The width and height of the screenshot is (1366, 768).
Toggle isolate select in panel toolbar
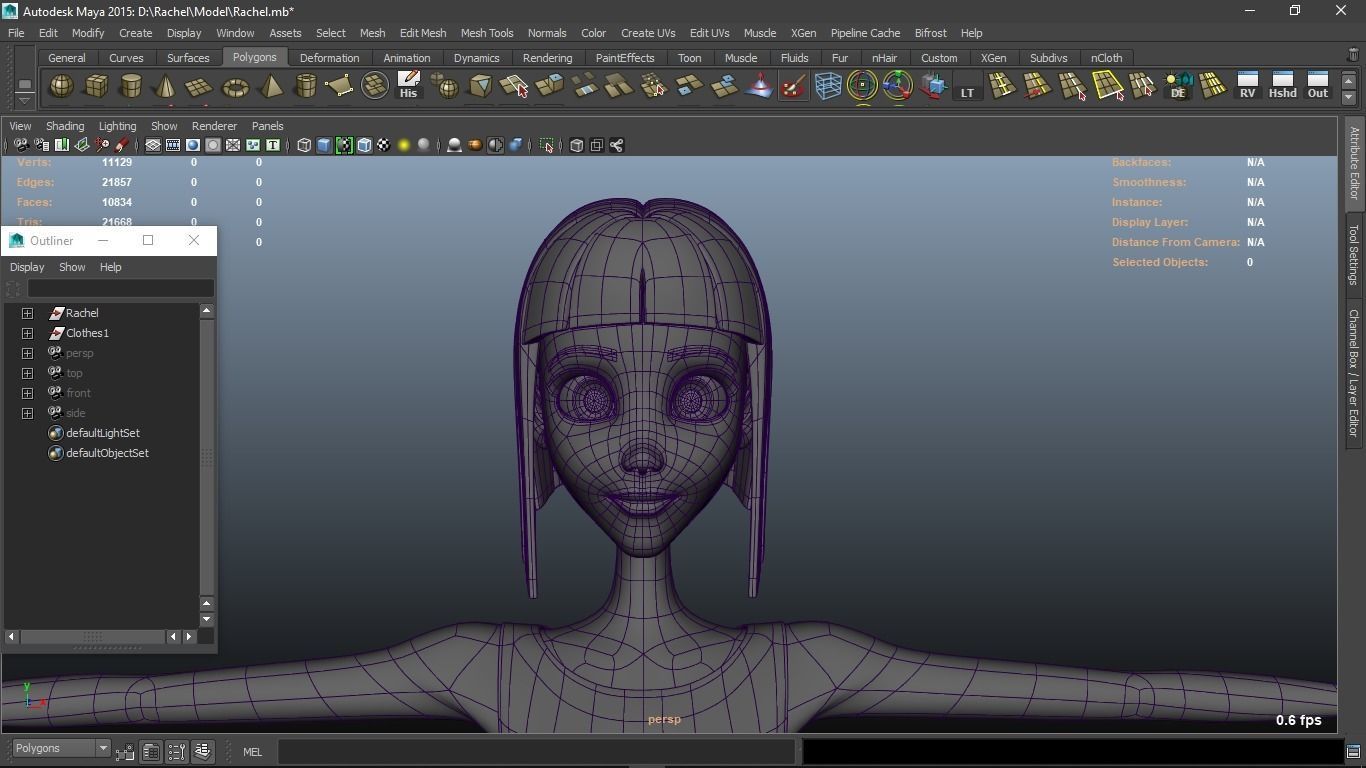[547, 145]
